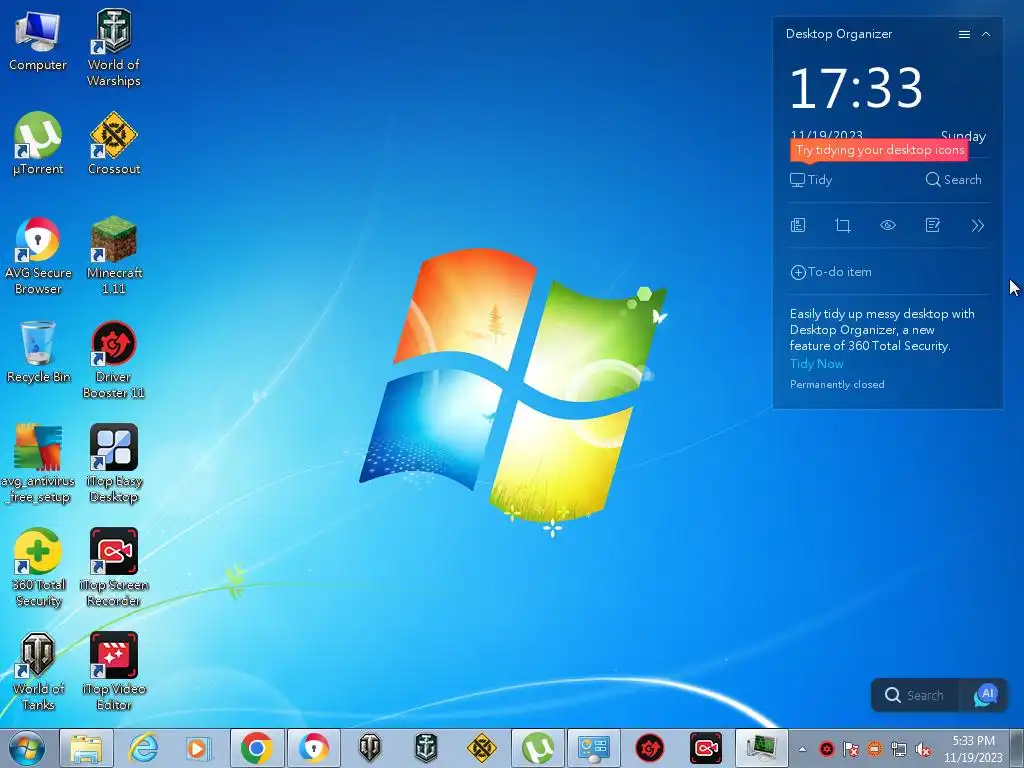Screen dimensions: 1024x768
Task: Select the iTop Easy Desktop shortcut
Action: point(114,464)
